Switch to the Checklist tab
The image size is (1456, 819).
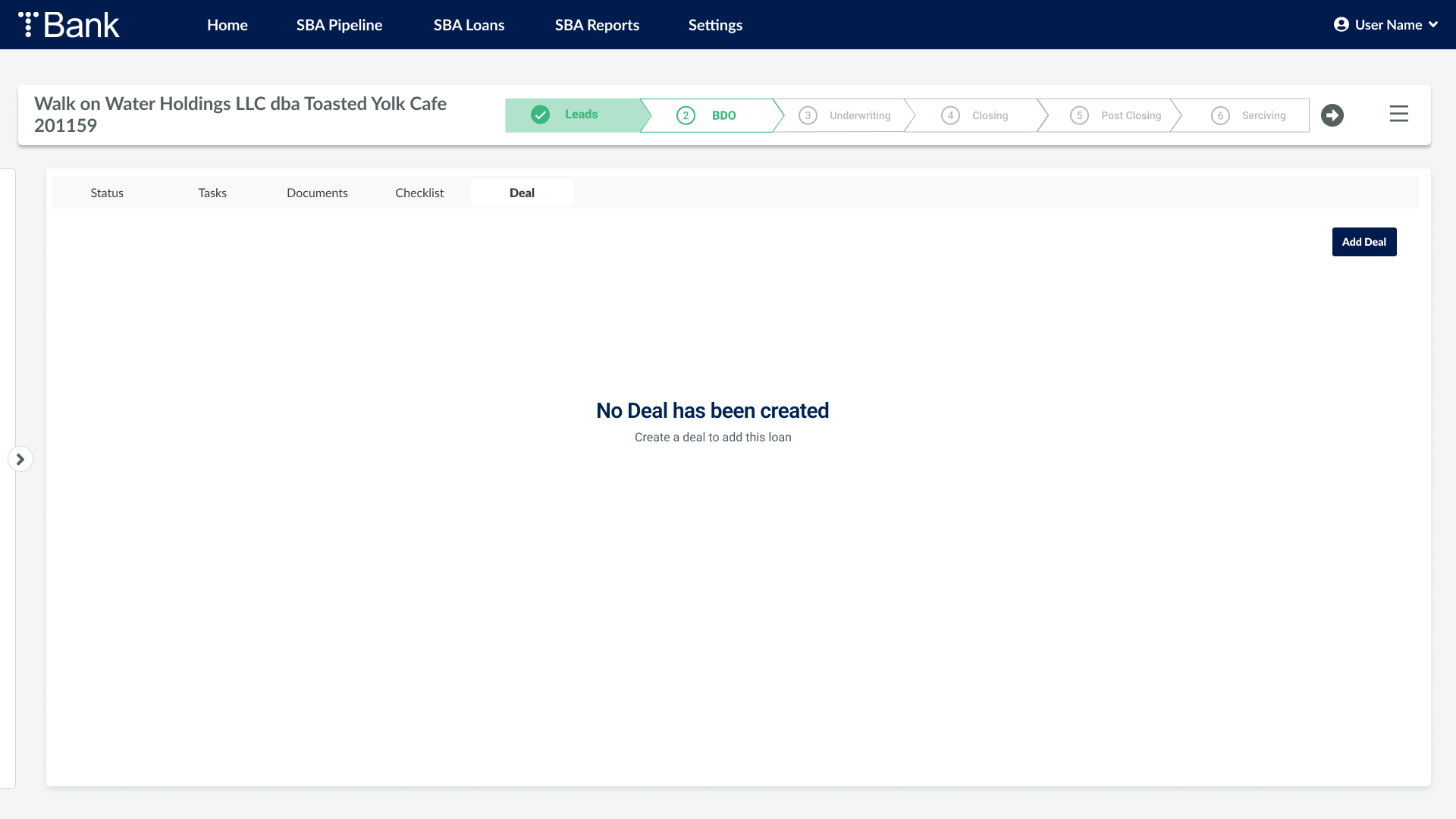[x=419, y=193]
